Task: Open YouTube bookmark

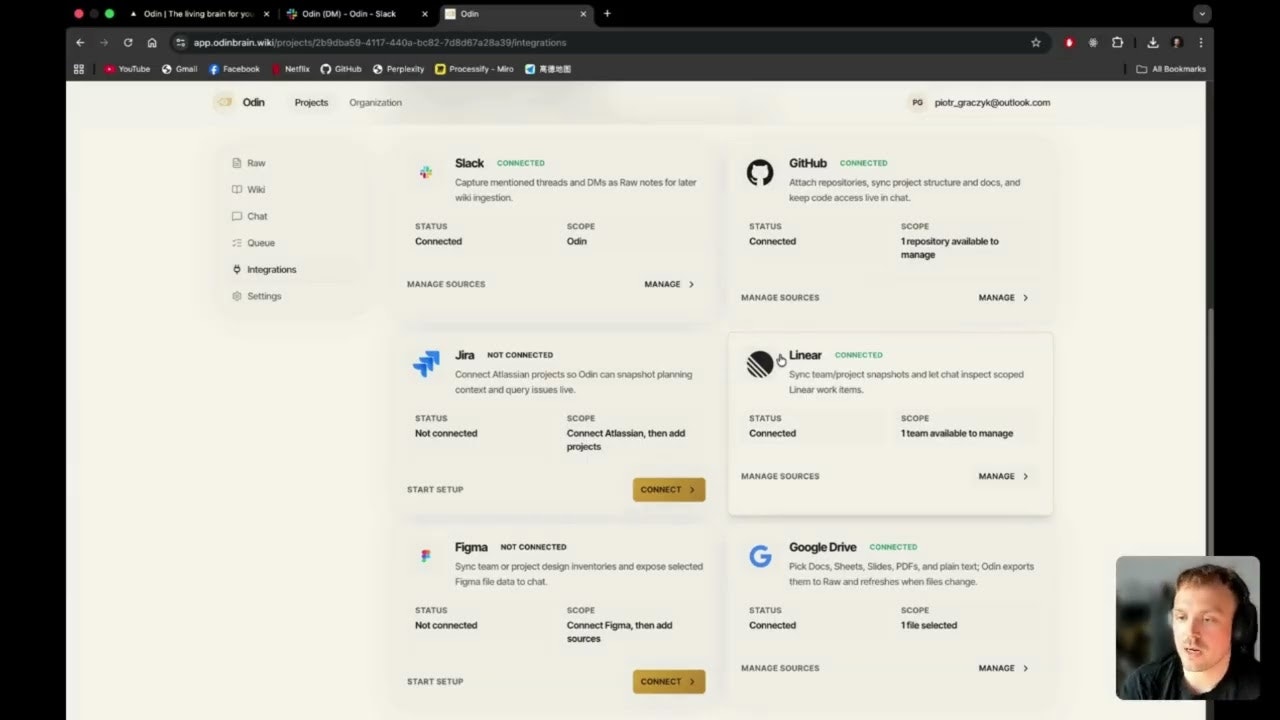Action: point(127,69)
